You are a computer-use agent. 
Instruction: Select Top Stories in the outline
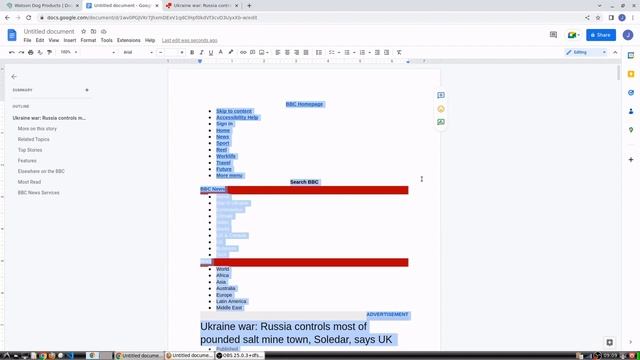pos(30,150)
